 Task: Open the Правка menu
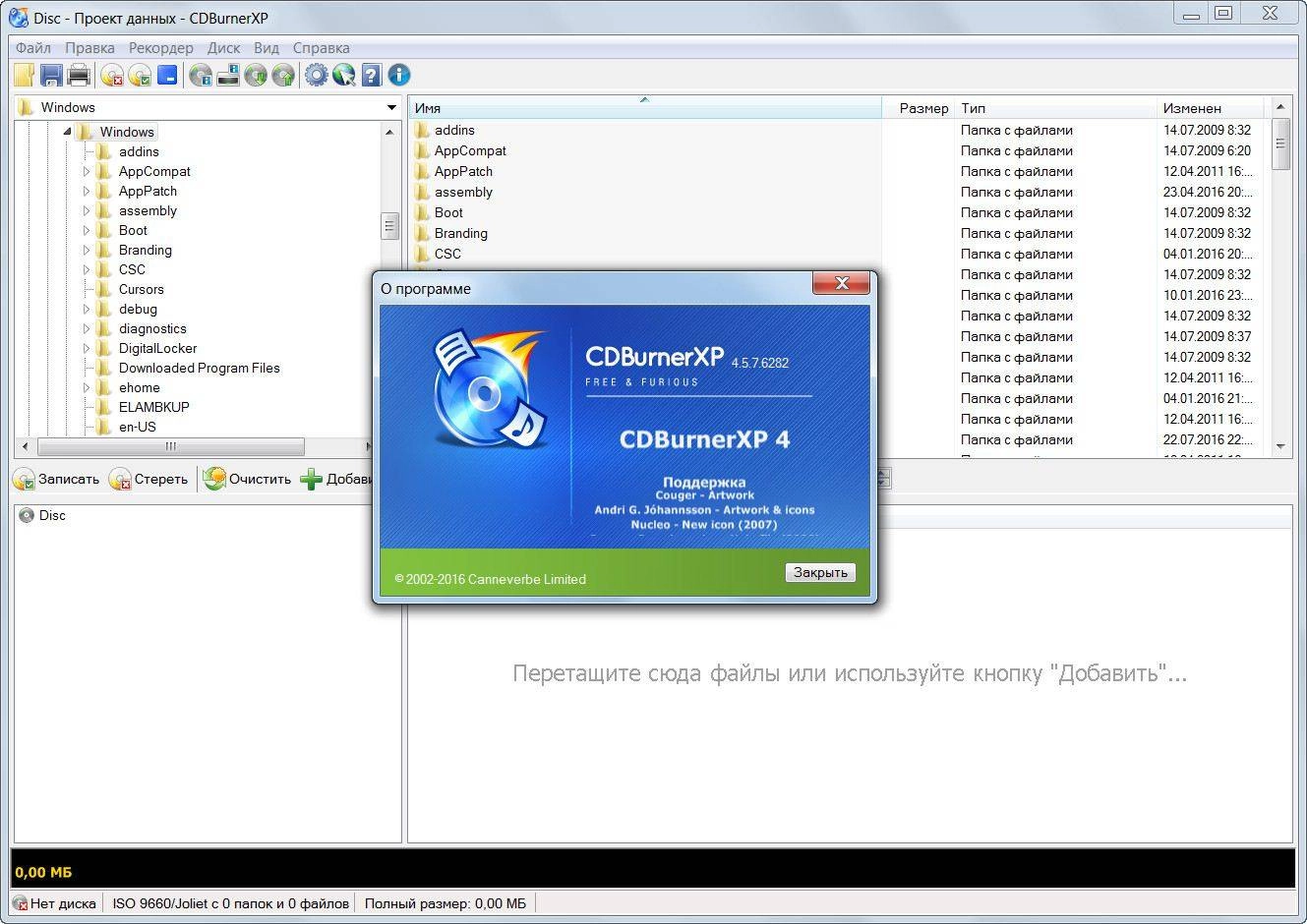pos(89,47)
